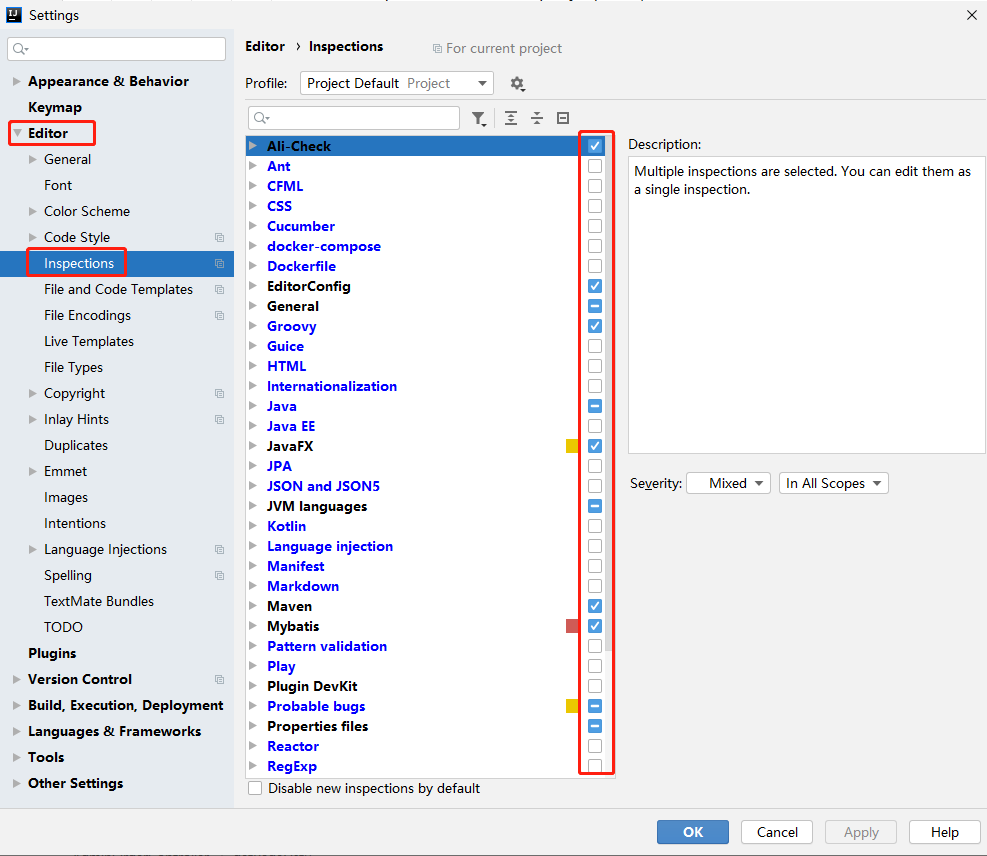
Task: Click the settings search magnifier icon
Action: point(21,49)
